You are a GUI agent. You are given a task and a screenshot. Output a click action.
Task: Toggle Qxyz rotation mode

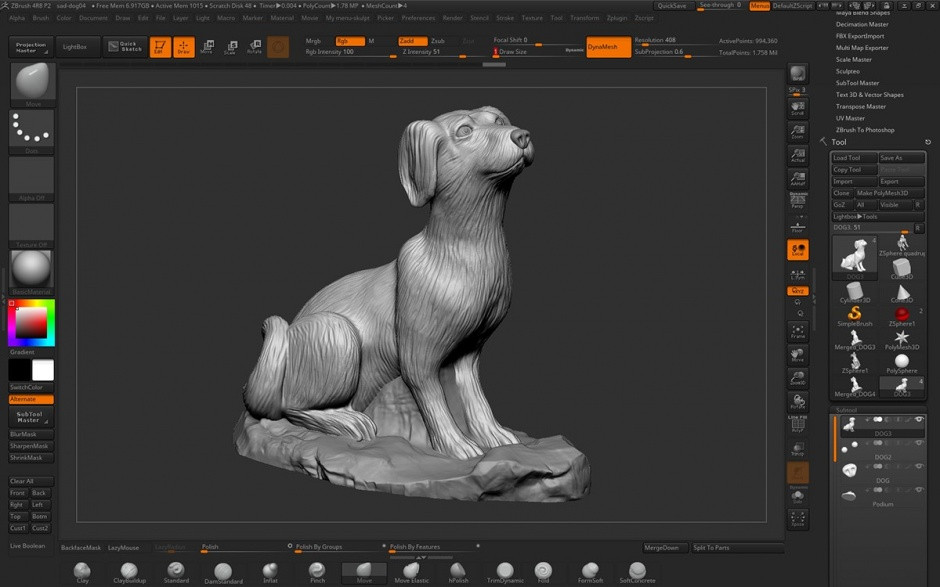tap(797, 291)
